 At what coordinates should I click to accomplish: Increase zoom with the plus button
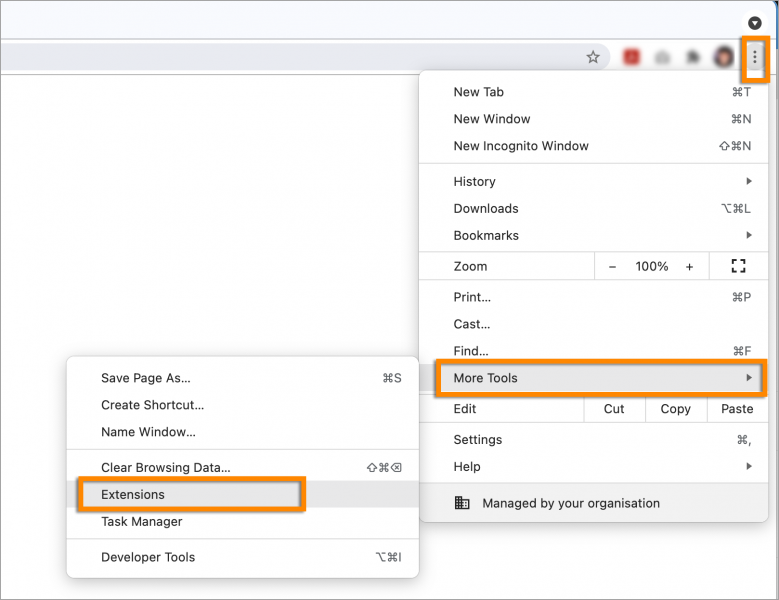pyautogui.click(x=690, y=267)
